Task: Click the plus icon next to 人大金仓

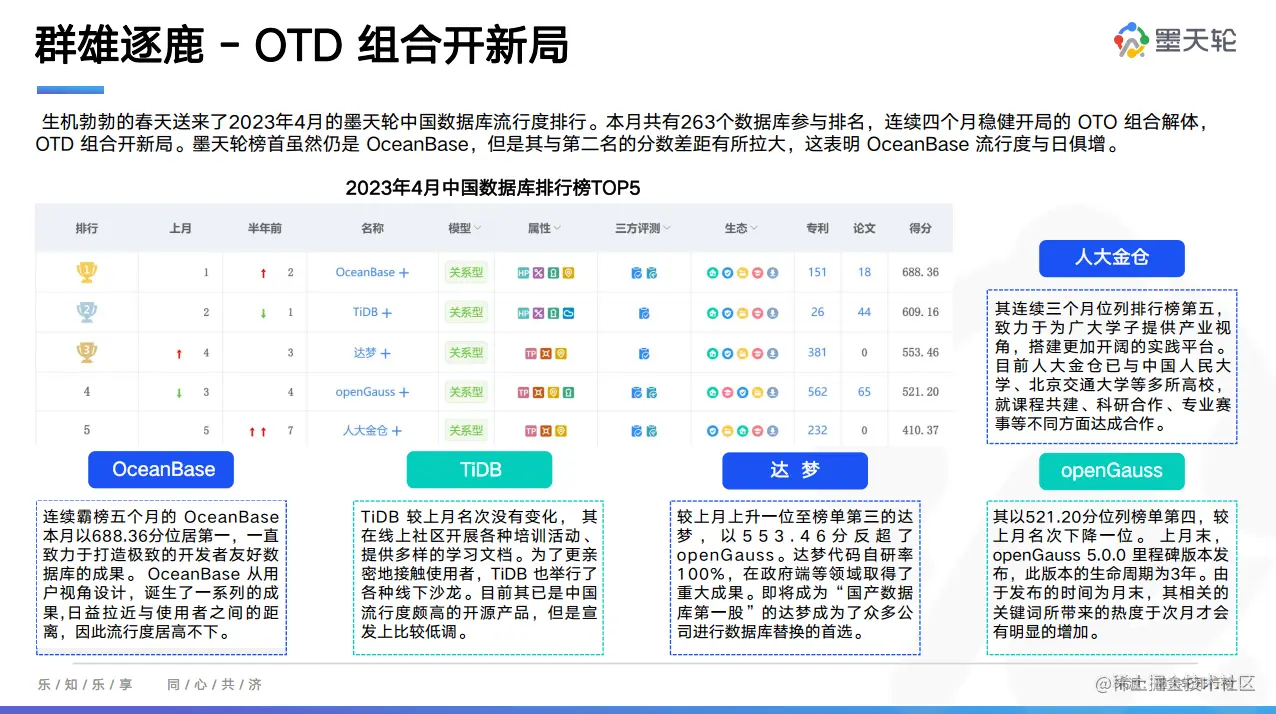Action: click(x=396, y=431)
